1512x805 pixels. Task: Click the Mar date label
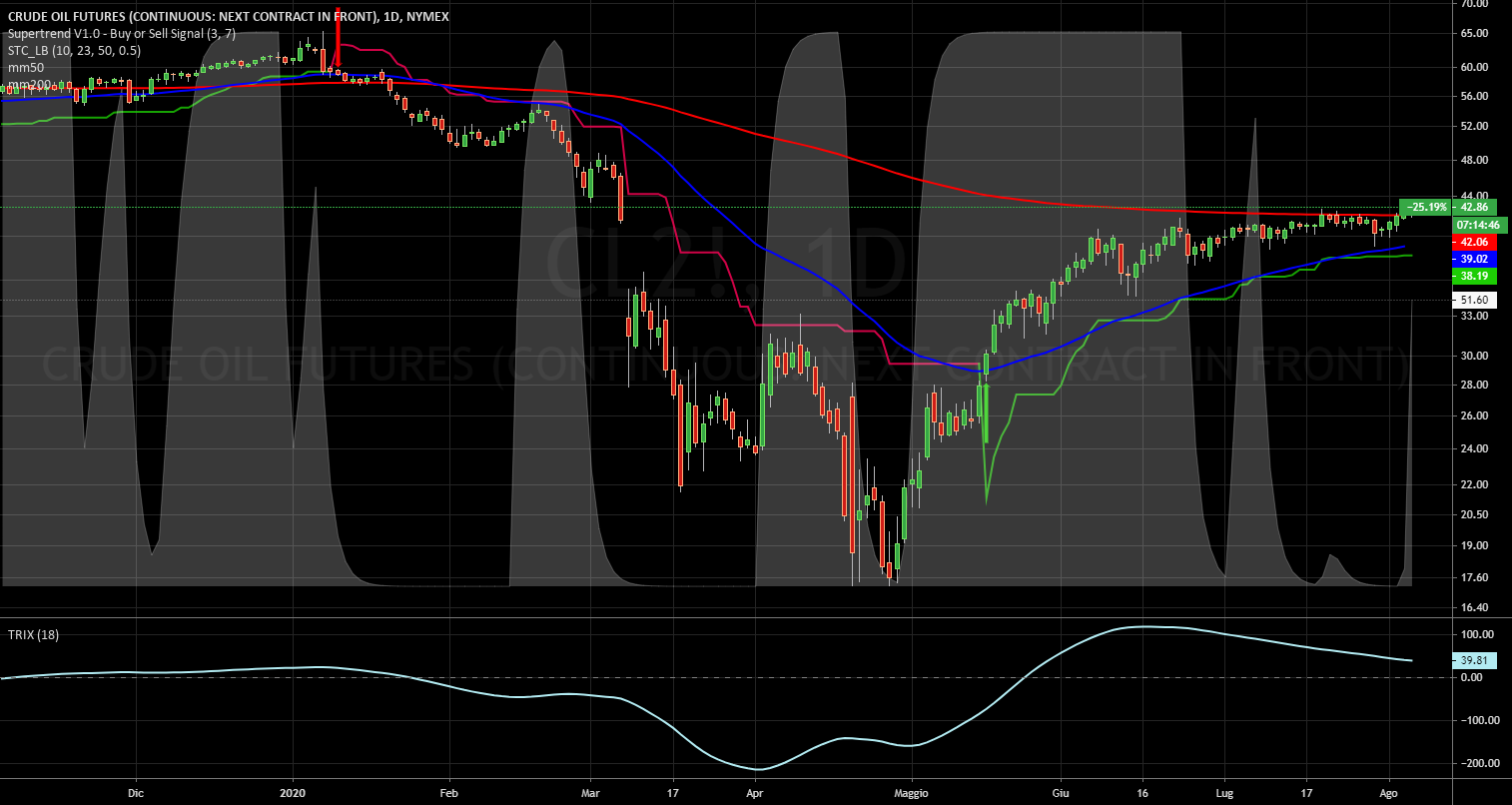(x=589, y=793)
